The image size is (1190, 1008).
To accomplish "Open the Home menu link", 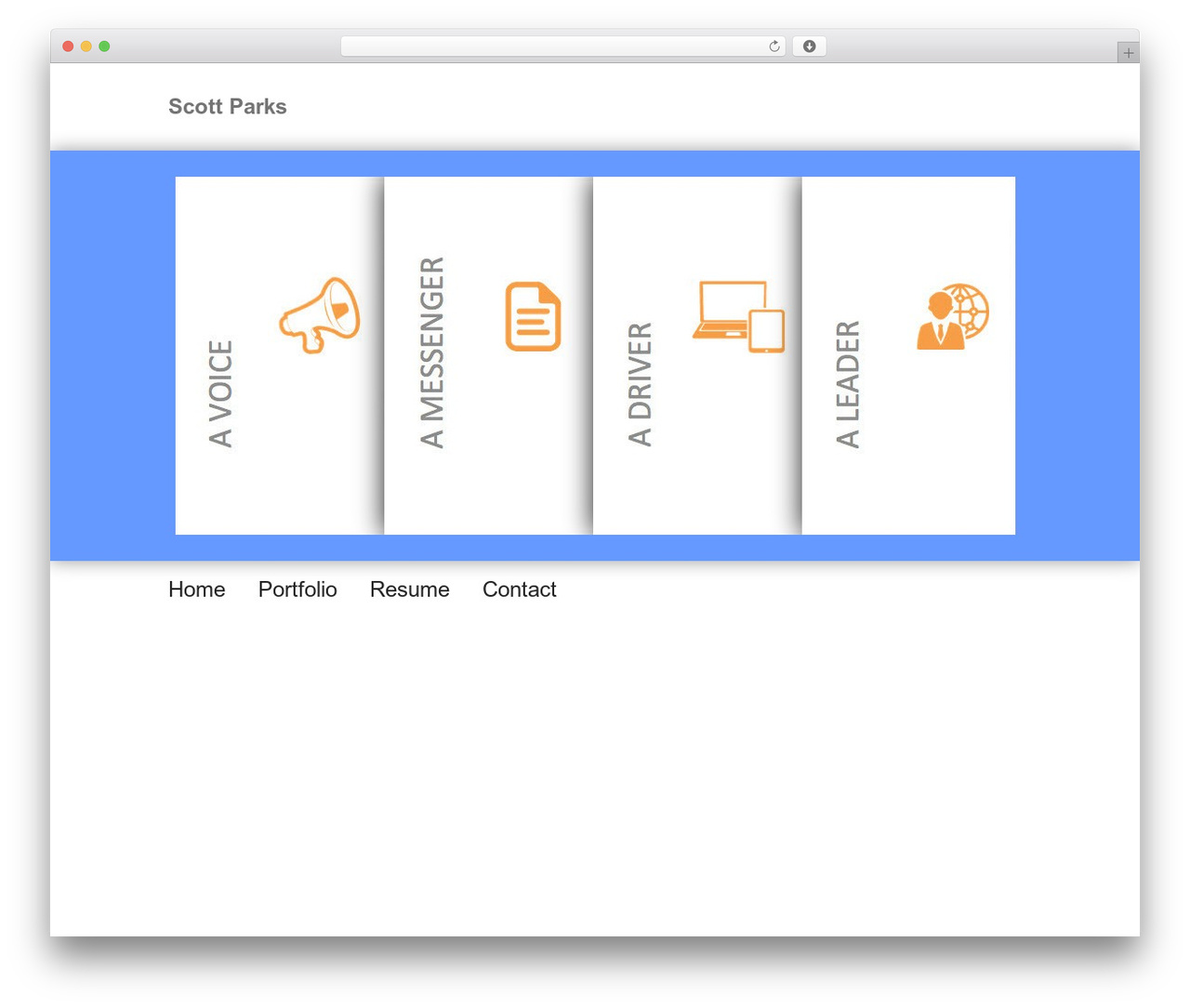I will 197,590.
